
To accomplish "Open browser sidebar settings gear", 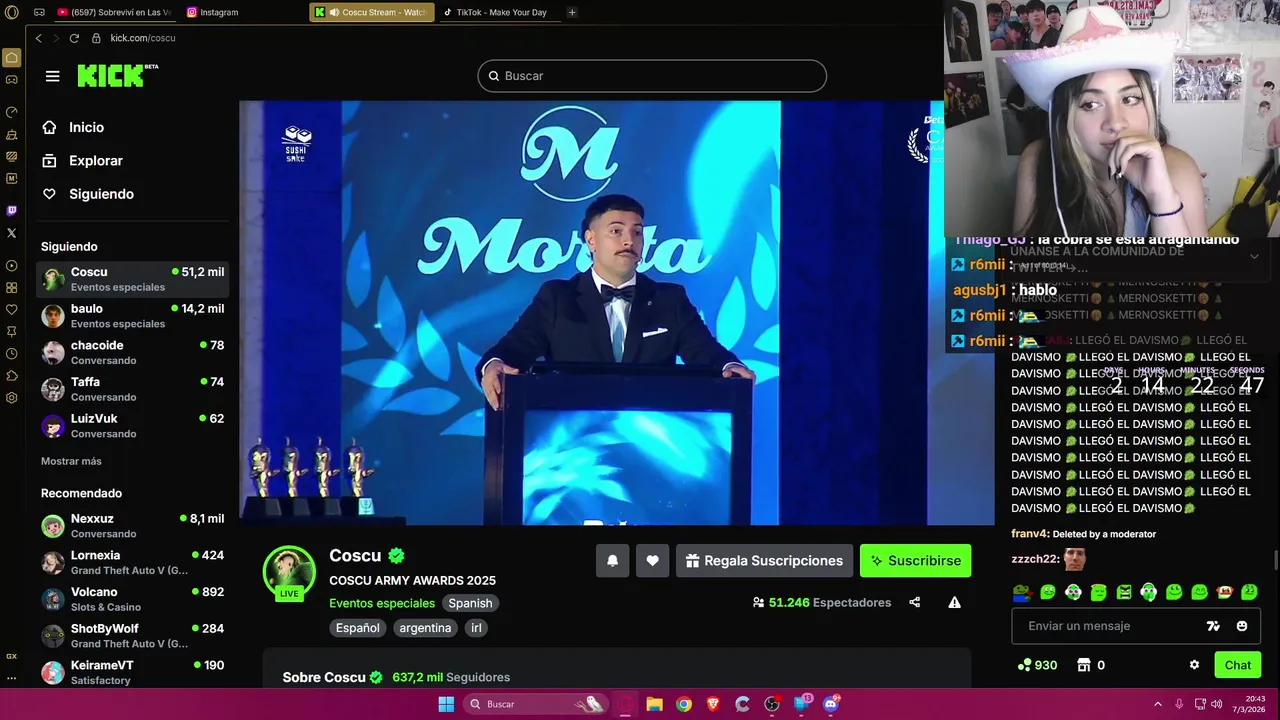I will pyautogui.click(x=11, y=398).
